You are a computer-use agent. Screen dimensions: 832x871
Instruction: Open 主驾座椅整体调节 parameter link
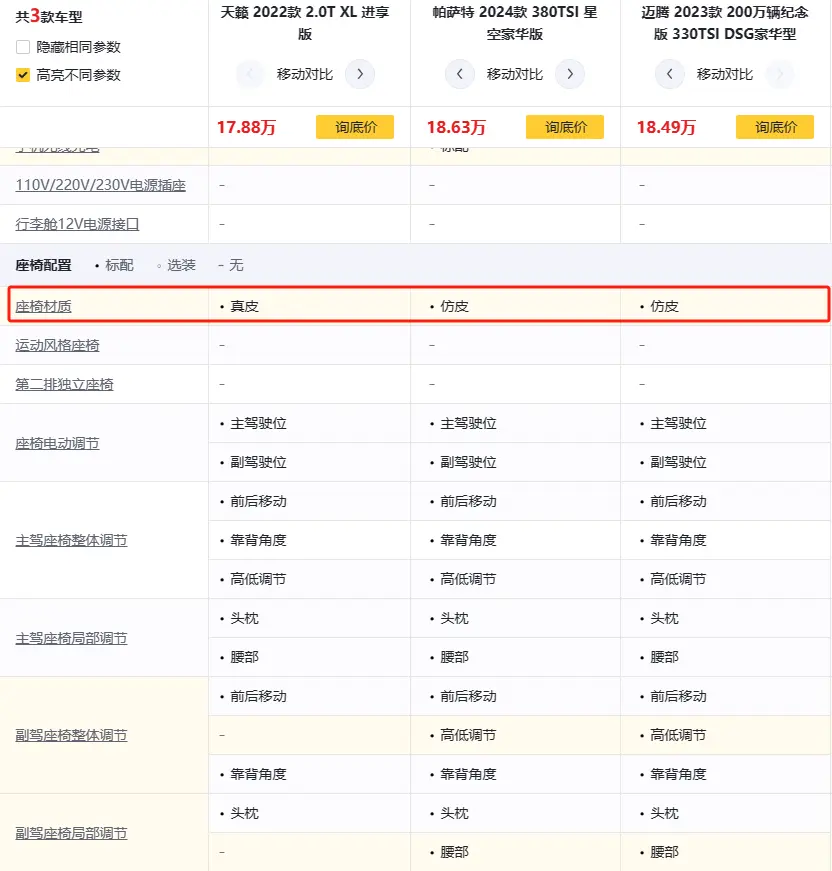(71, 540)
